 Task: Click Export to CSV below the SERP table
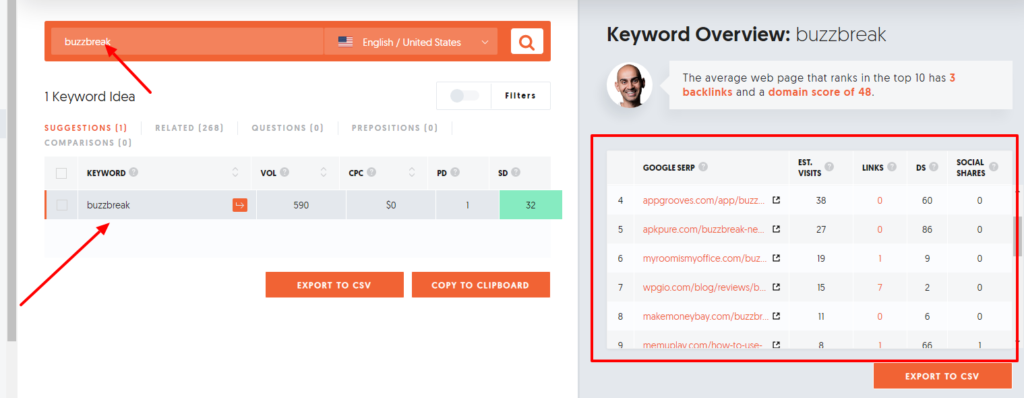pos(942,376)
